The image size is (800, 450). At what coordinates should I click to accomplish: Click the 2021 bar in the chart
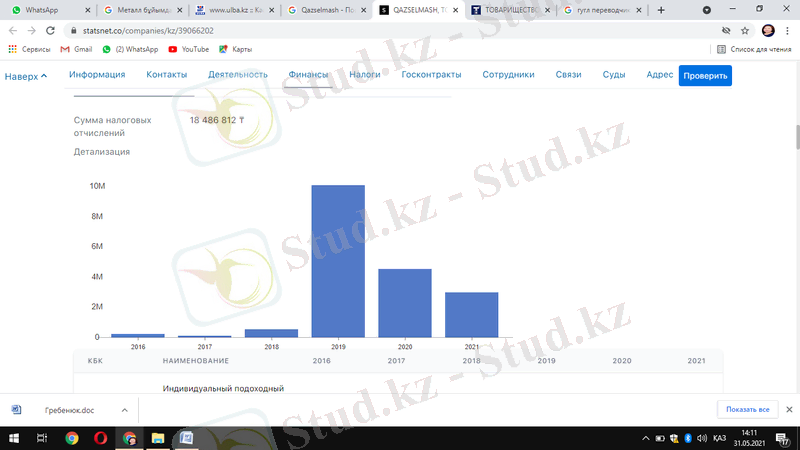(x=471, y=315)
